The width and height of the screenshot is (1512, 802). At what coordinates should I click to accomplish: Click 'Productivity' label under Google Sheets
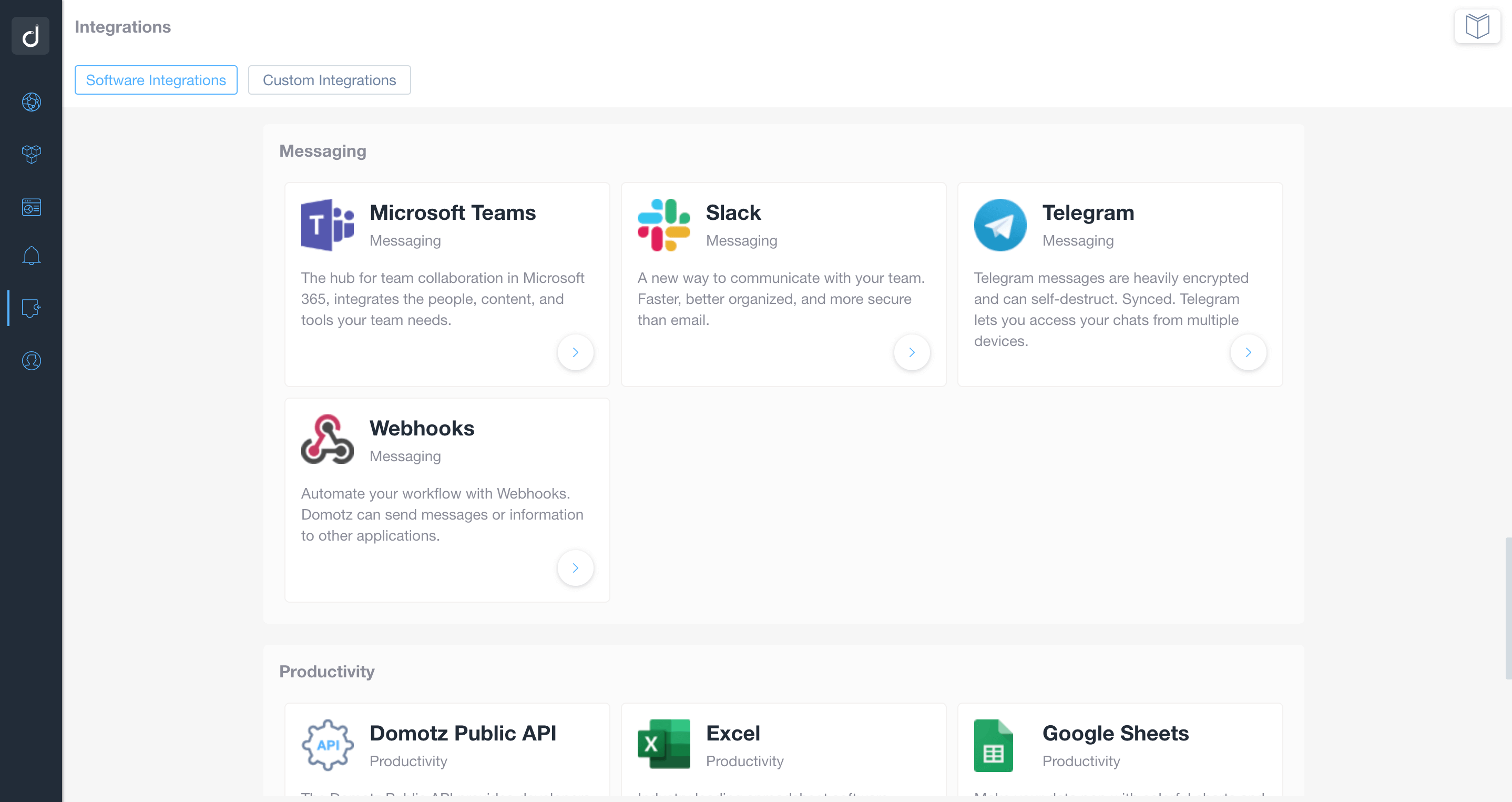tap(1080, 762)
